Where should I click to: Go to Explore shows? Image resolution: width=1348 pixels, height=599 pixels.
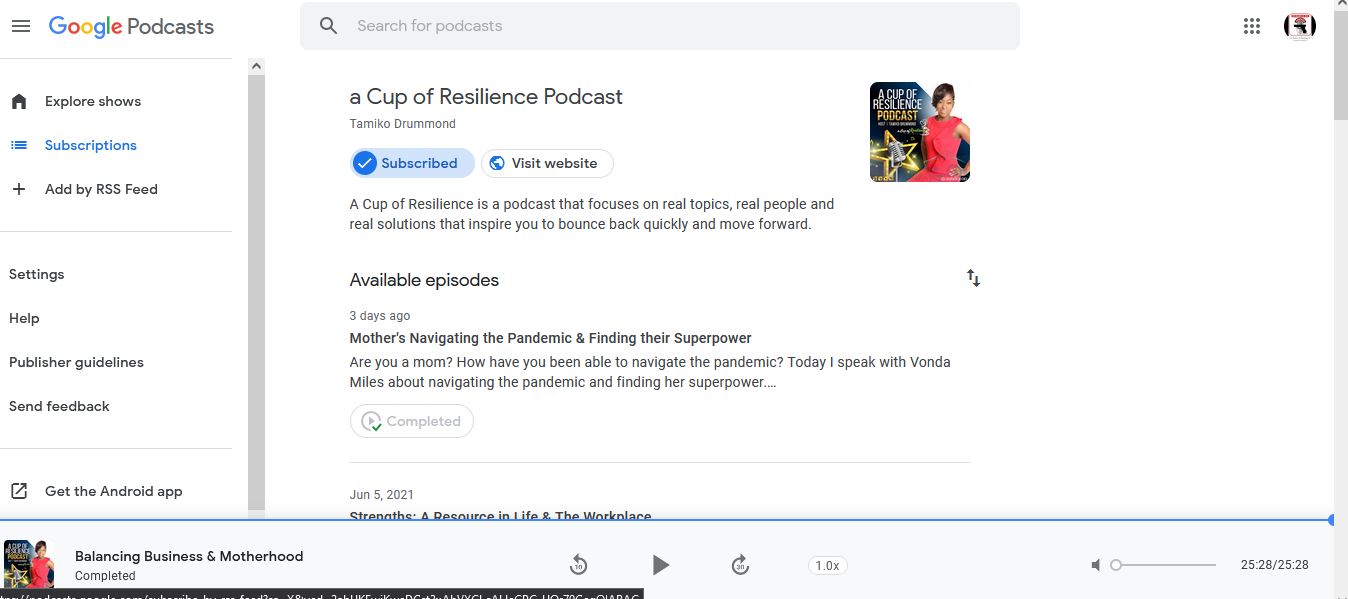click(92, 101)
